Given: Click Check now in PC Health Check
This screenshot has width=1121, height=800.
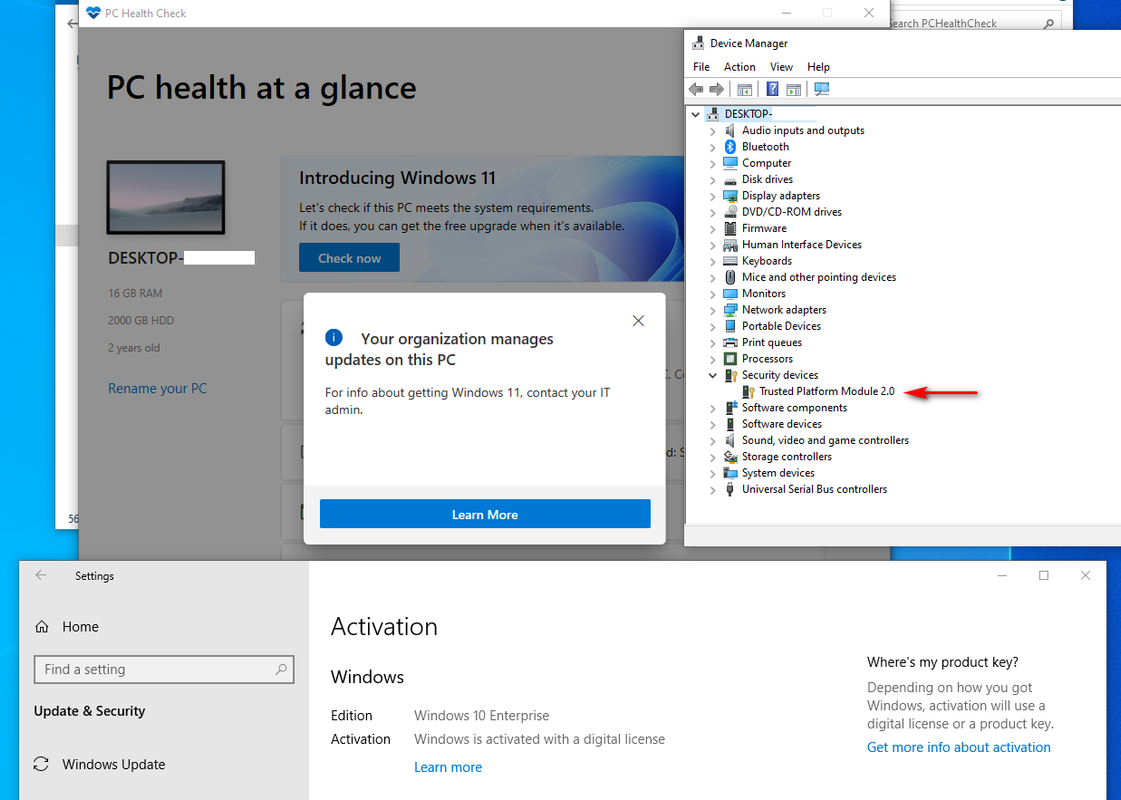Looking at the screenshot, I should [x=349, y=258].
